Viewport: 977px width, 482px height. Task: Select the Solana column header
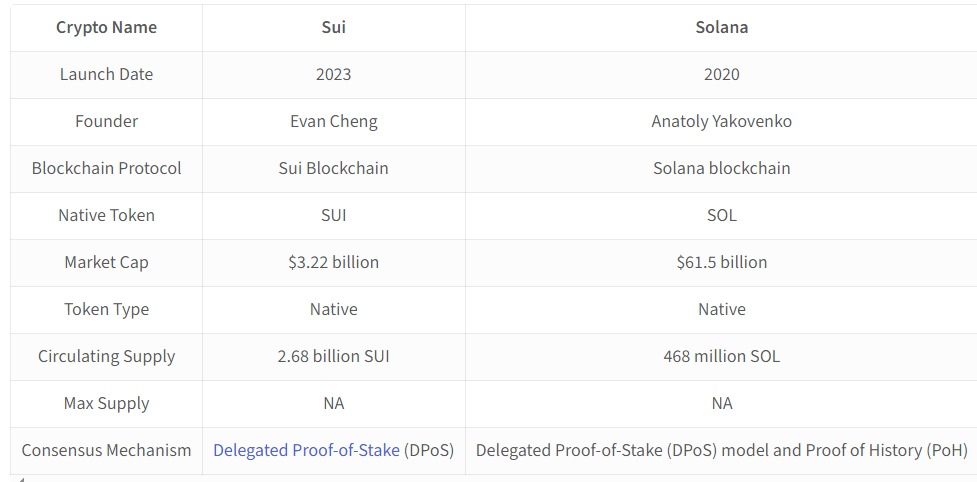pyautogui.click(x=722, y=27)
